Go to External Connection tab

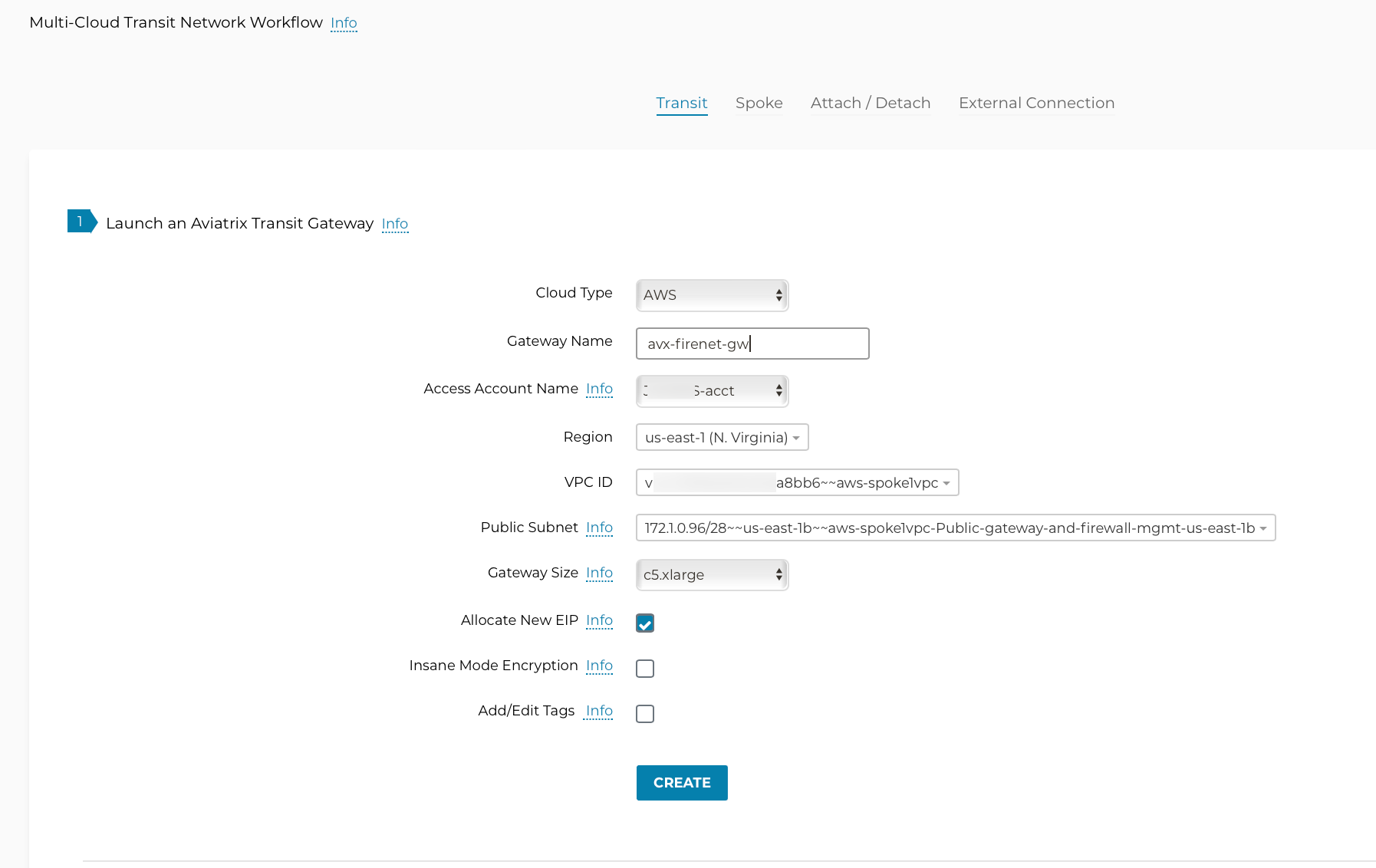[1035, 103]
